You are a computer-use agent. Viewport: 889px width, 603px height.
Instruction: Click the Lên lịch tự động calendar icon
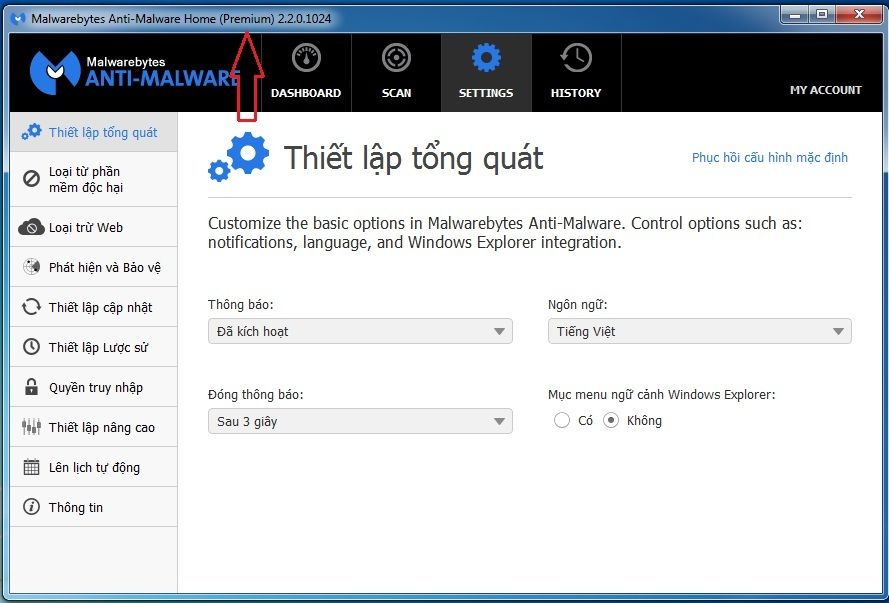coord(31,467)
